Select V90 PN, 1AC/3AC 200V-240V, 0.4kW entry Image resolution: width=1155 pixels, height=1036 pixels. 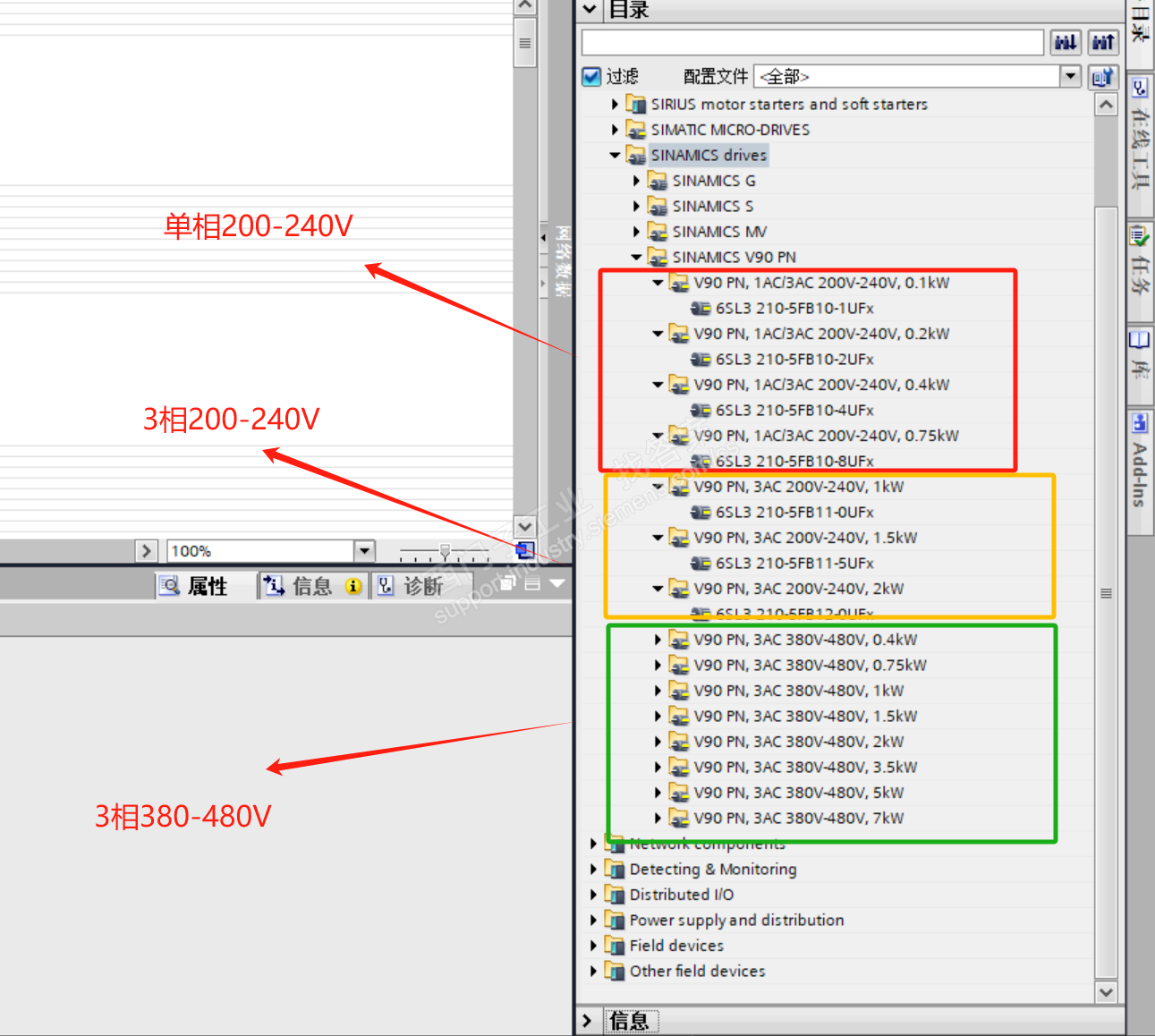pyautogui.click(x=822, y=385)
